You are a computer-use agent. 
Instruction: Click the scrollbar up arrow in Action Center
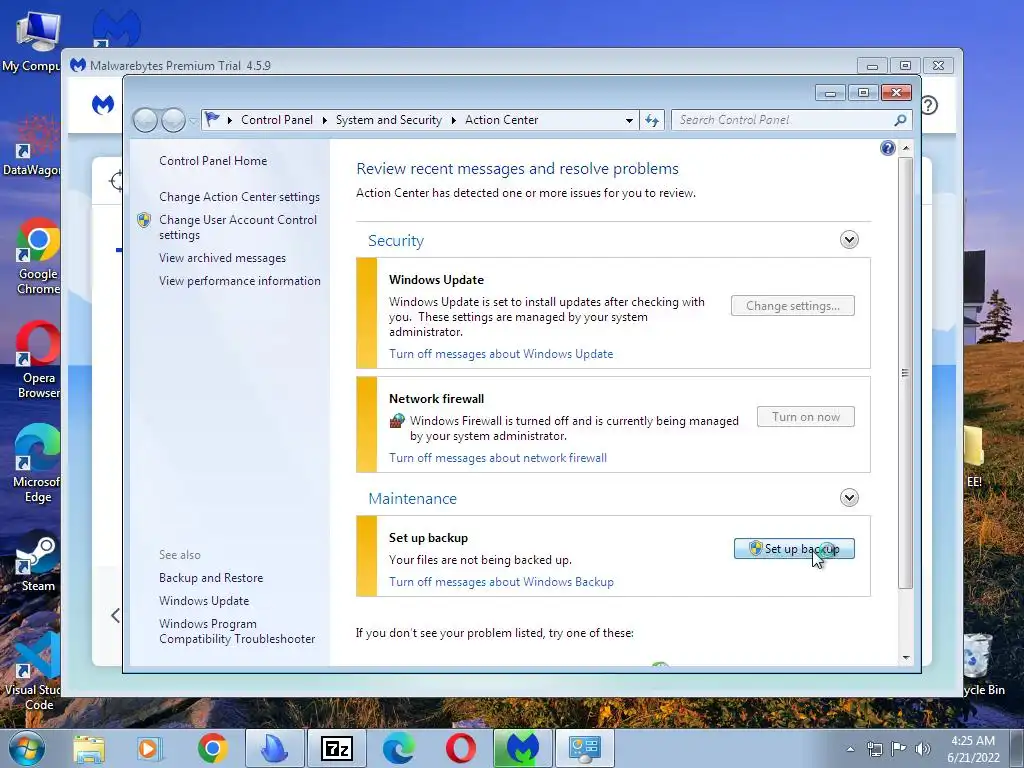906,148
